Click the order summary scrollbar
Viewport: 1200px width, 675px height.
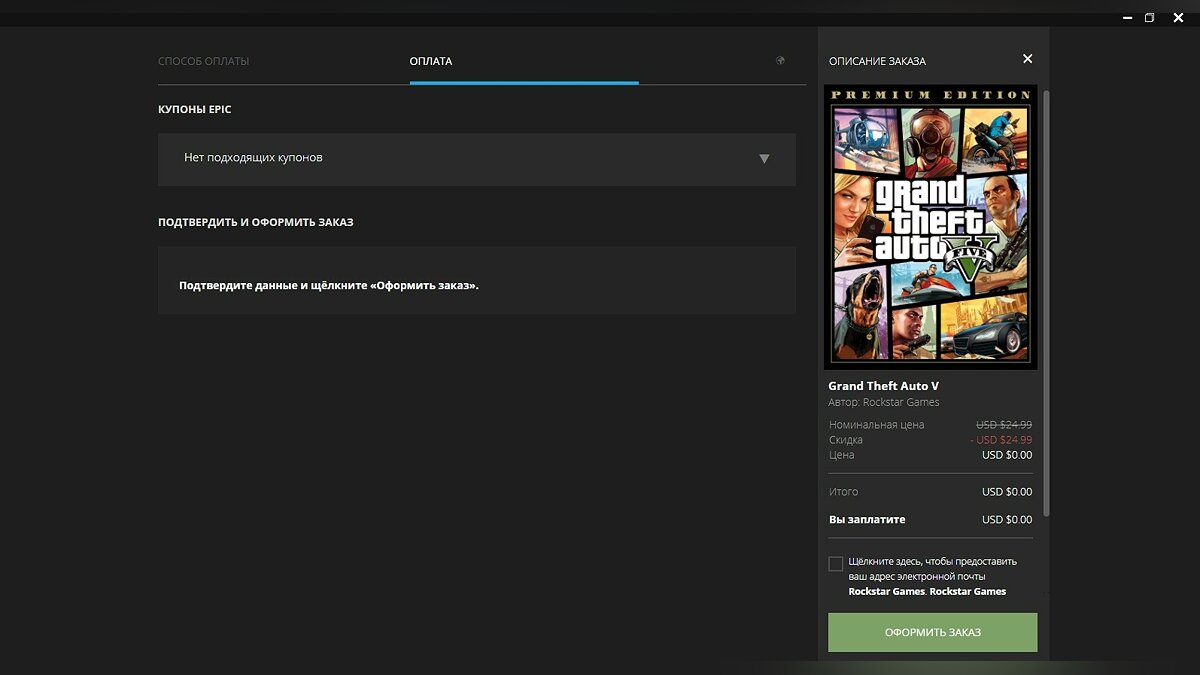click(x=1046, y=300)
